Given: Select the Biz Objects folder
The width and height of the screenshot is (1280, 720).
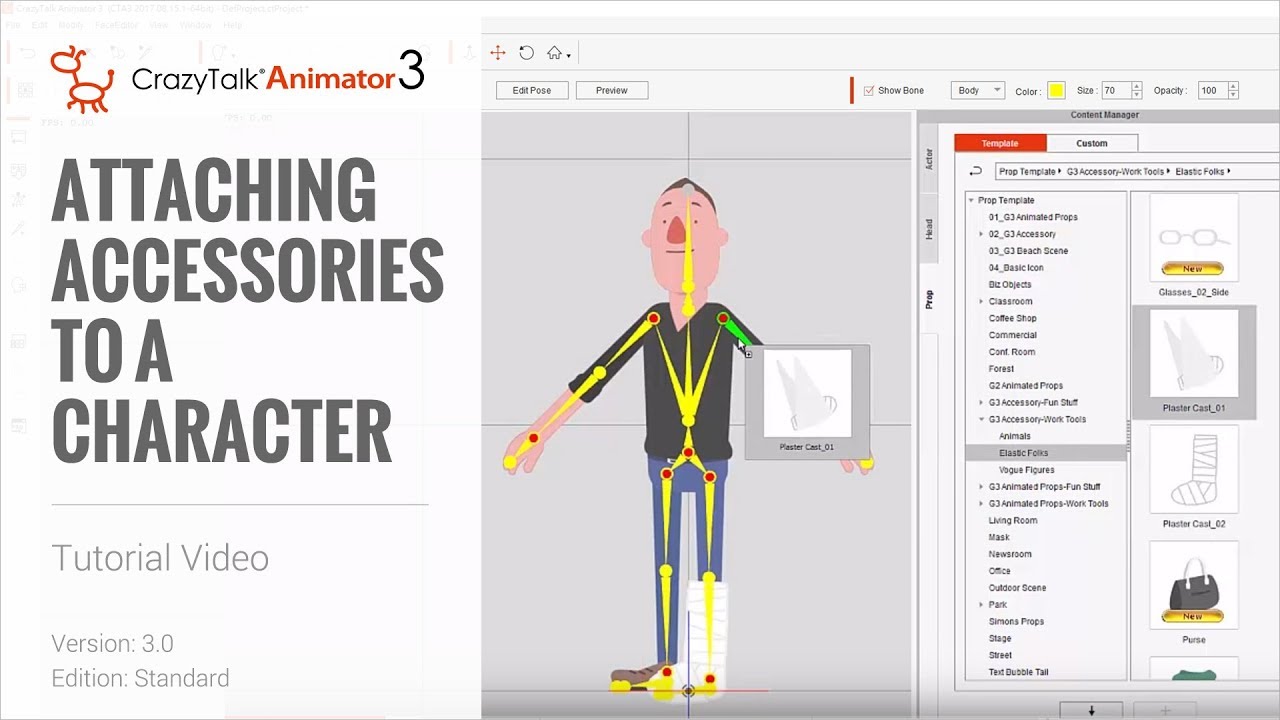Looking at the screenshot, I should (1010, 284).
